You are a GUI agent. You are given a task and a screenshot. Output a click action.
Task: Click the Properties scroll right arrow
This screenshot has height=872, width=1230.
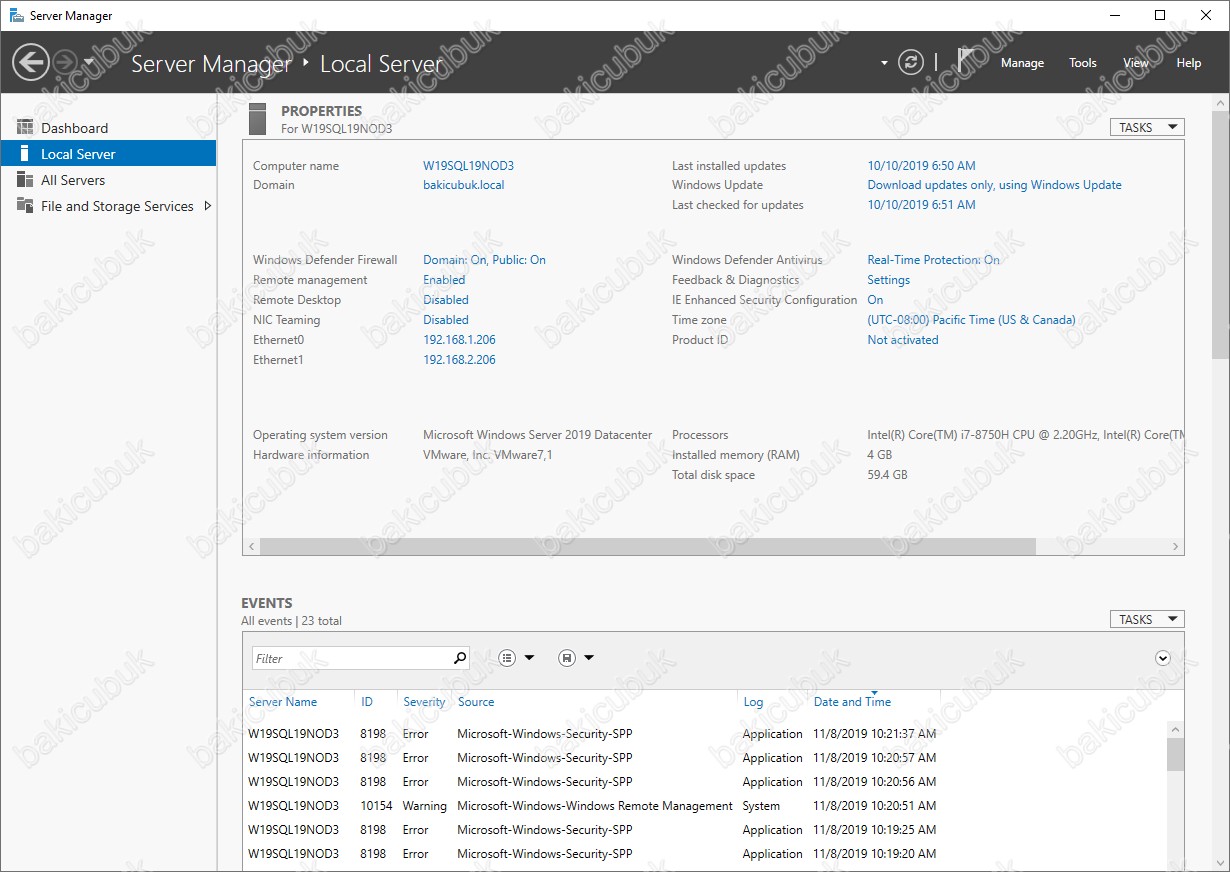[x=1176, y=546]
